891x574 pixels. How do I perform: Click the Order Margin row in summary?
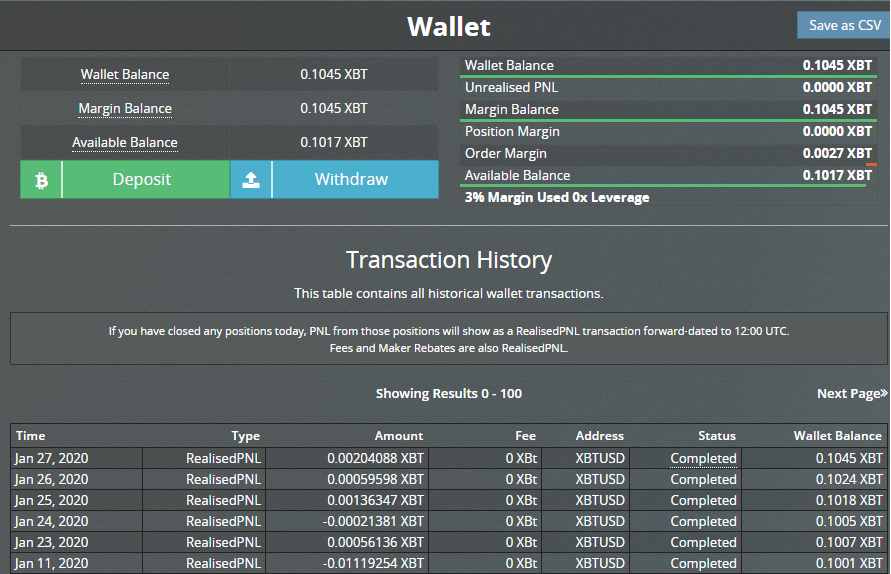point(667,153)
